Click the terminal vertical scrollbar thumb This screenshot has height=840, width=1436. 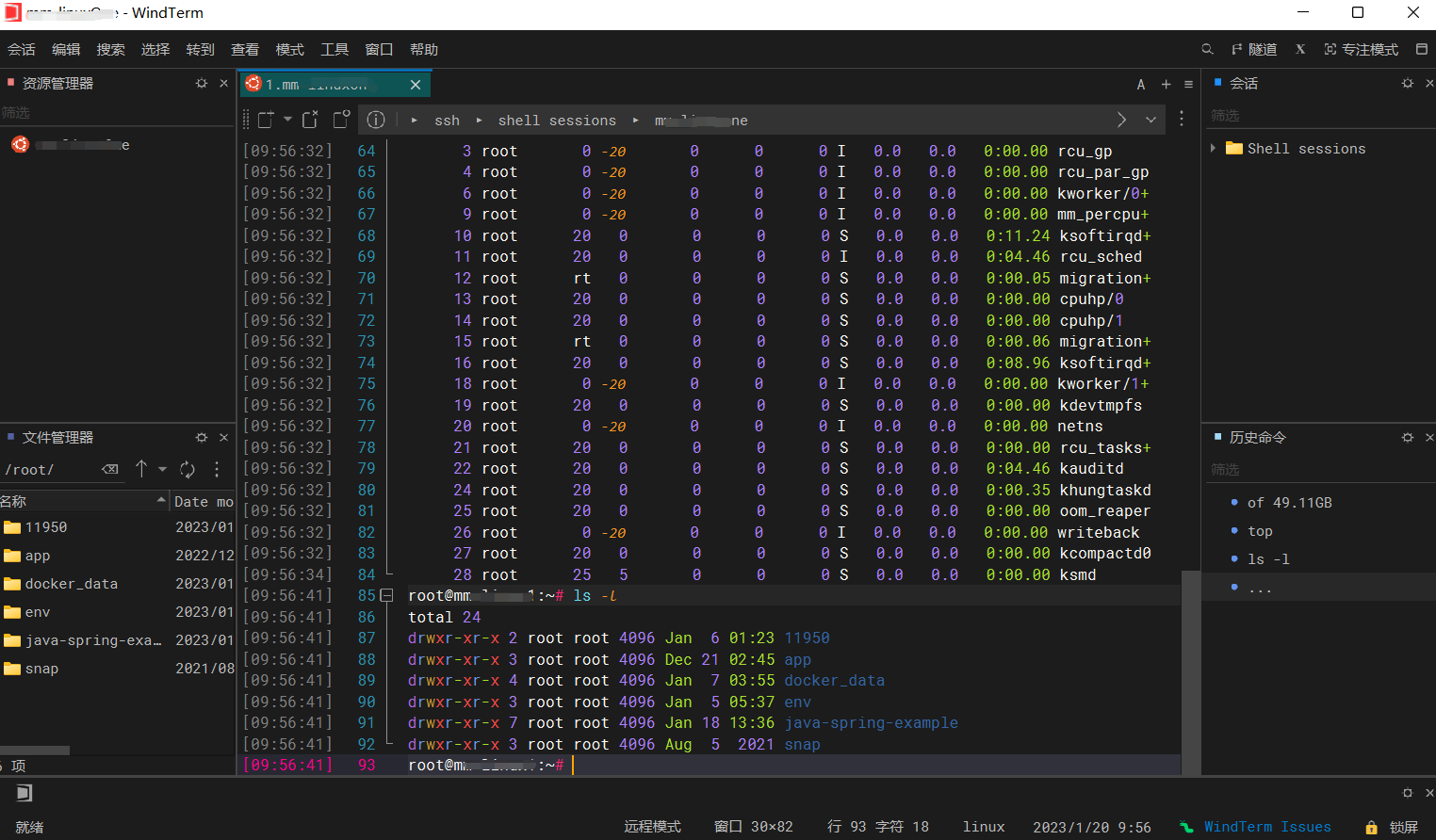[1191, 673]
